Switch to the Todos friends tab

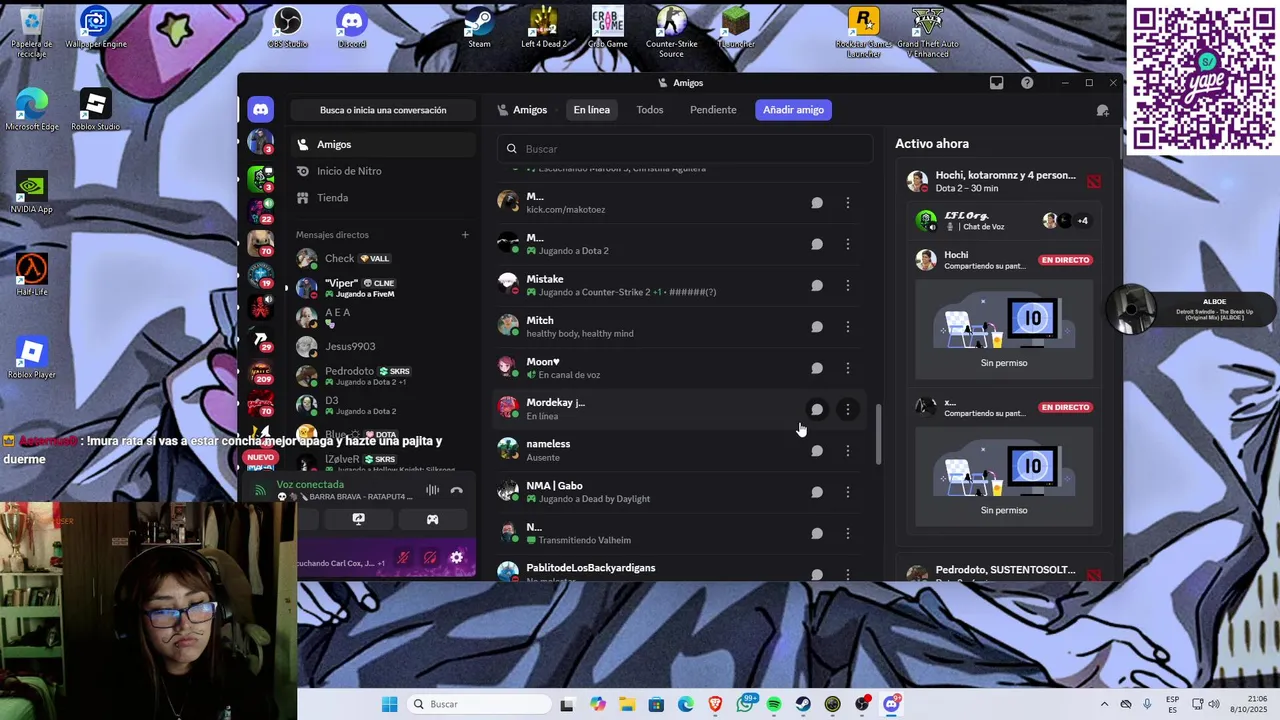(650, 110)
